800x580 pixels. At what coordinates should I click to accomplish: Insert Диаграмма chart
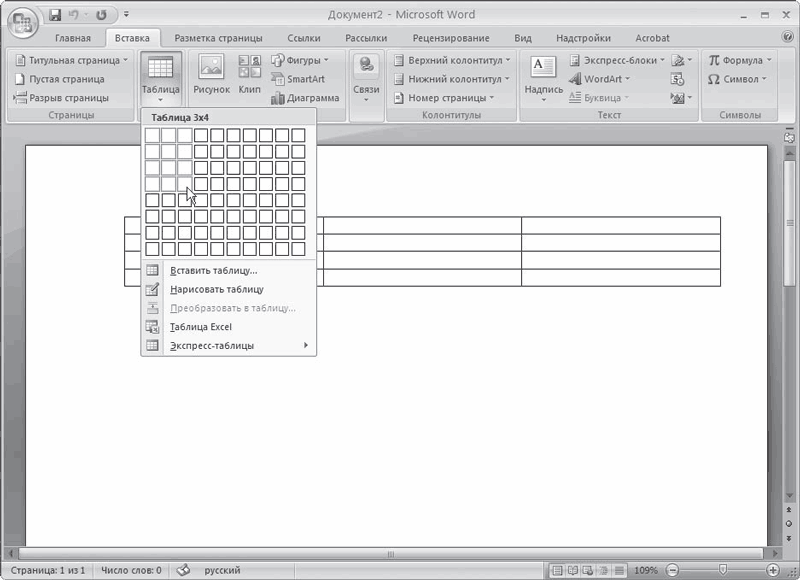[305, 98]
